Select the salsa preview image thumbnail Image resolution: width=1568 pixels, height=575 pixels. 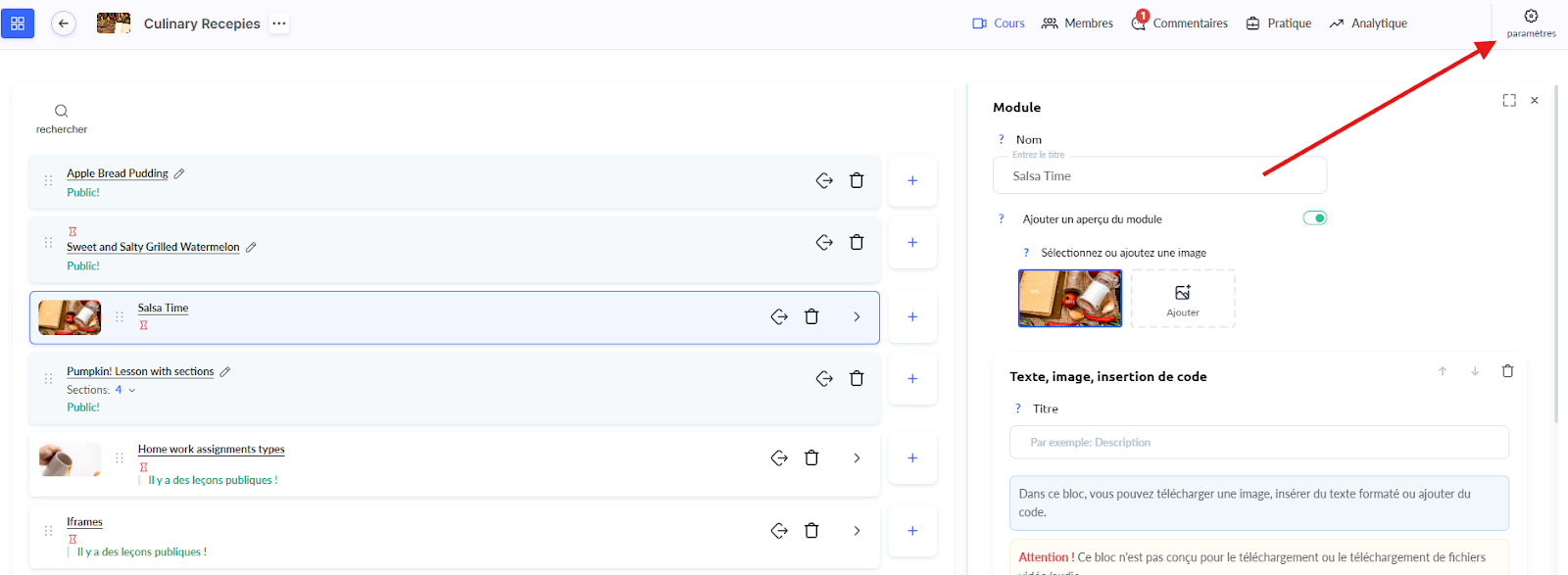(x=1069, y=298)
